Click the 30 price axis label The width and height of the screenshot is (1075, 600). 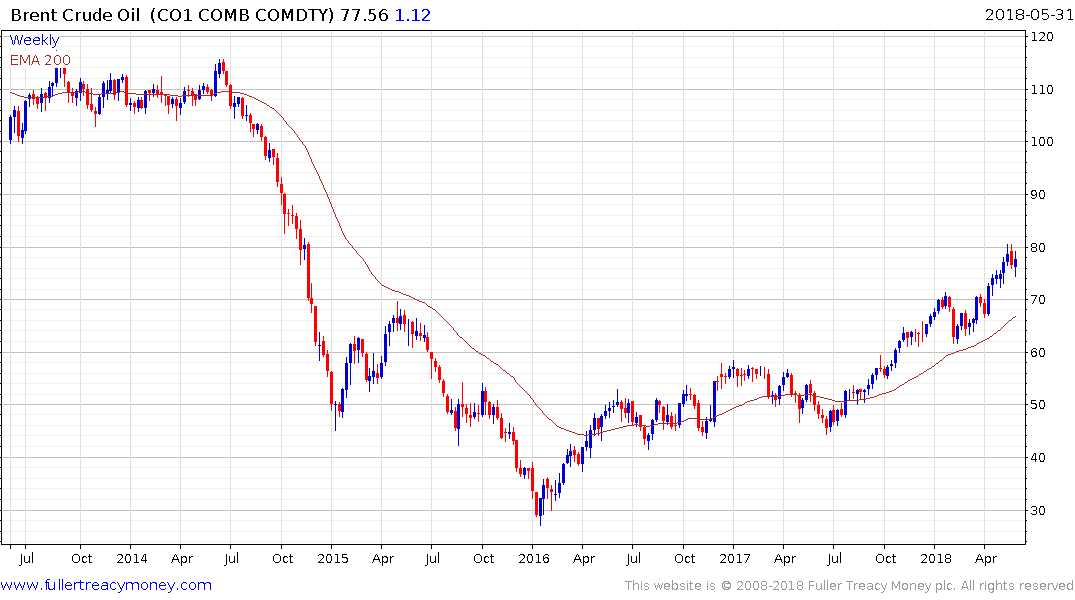point(1038,510)
